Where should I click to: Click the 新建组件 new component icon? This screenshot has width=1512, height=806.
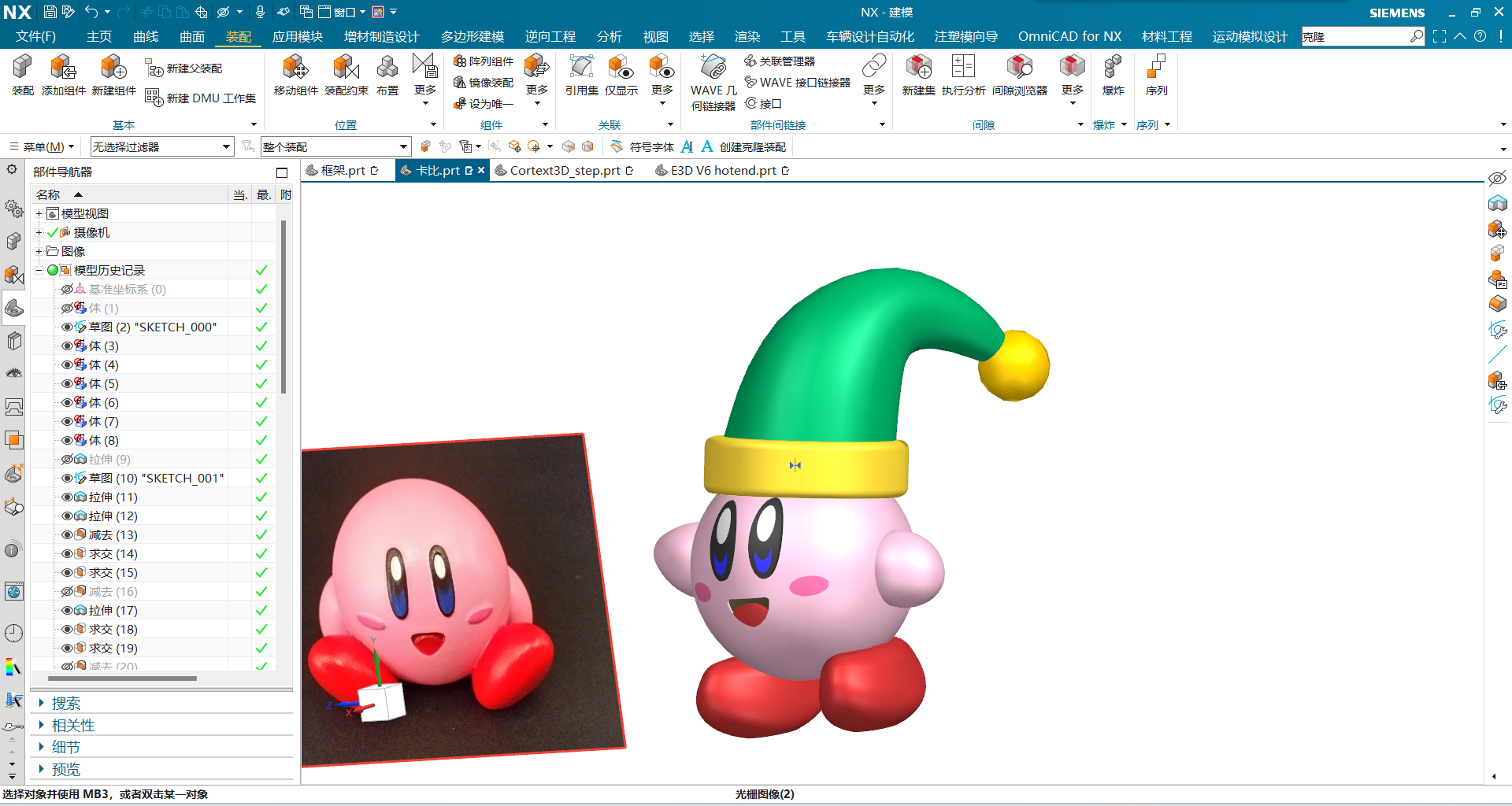pos(114,75)
